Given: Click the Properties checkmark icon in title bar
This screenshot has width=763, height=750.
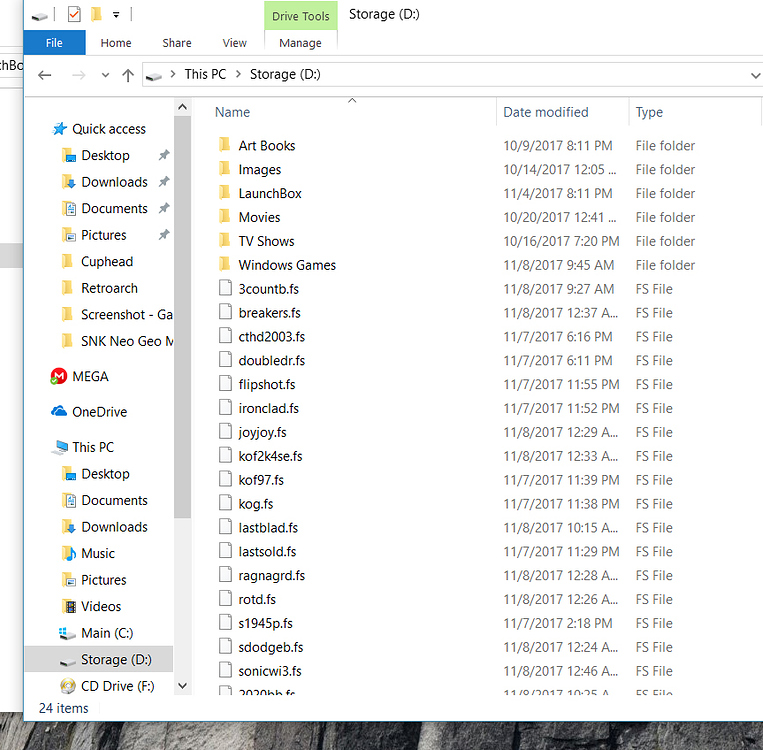Looking at the screenshot, I should pos(73,15).
